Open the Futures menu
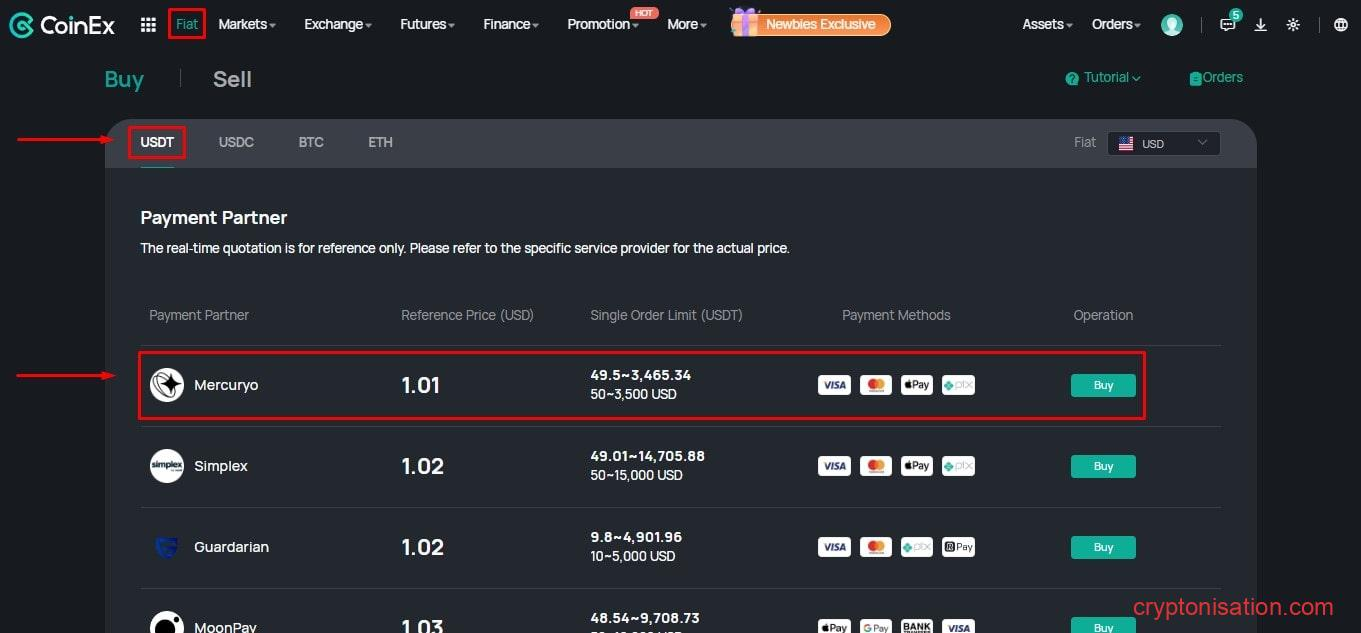The image size is (1361, 633). pyautogui.click(x=427, y=24)
